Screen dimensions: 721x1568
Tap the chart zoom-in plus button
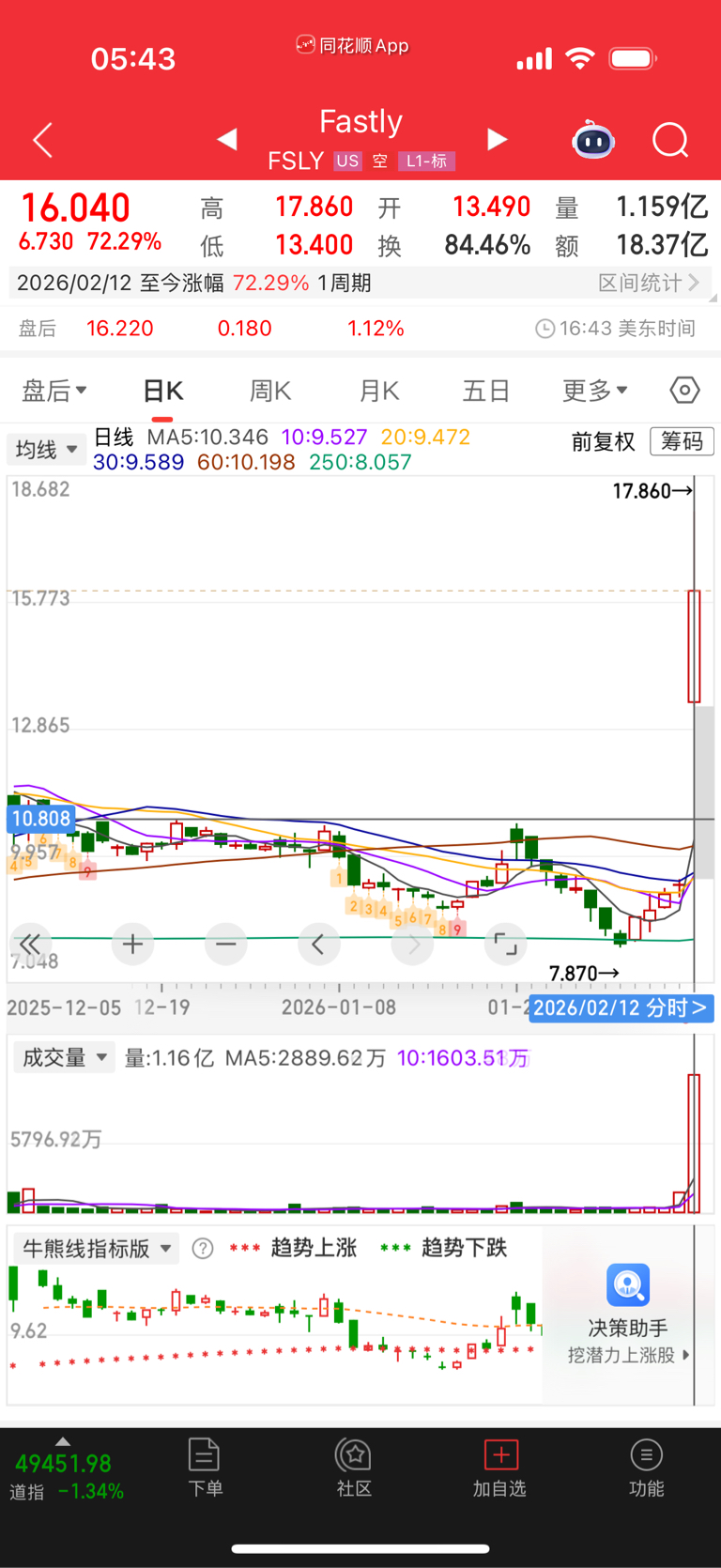[x=132, y=944]
